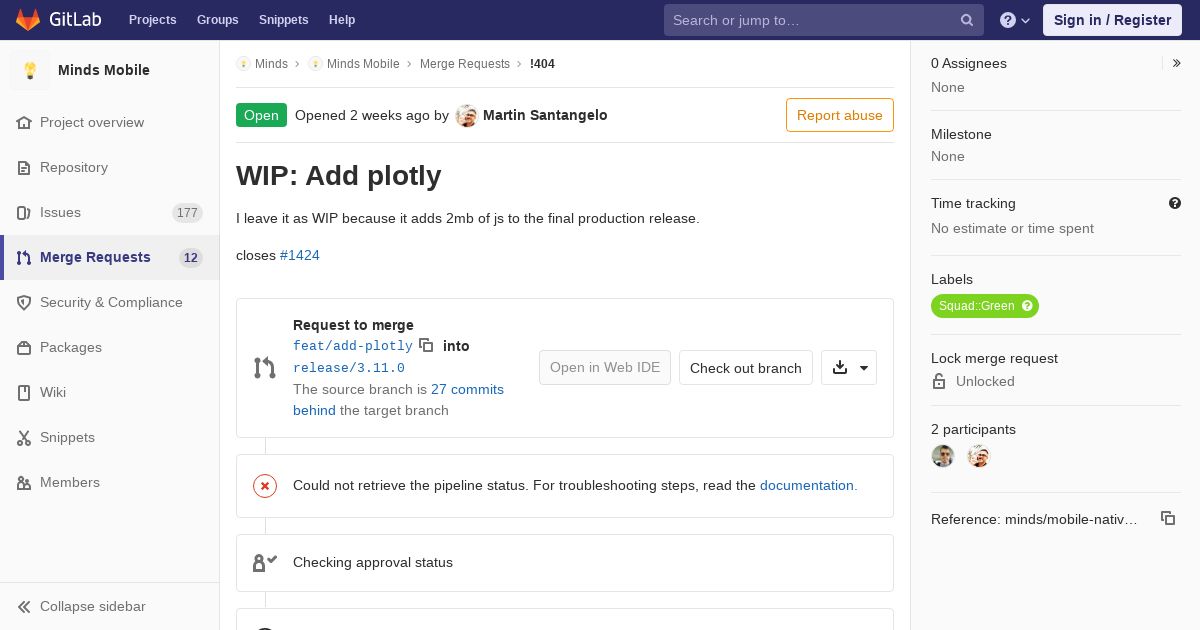Click the 0 Assignees heading
1200x630 pixels.
coord(969,63)
